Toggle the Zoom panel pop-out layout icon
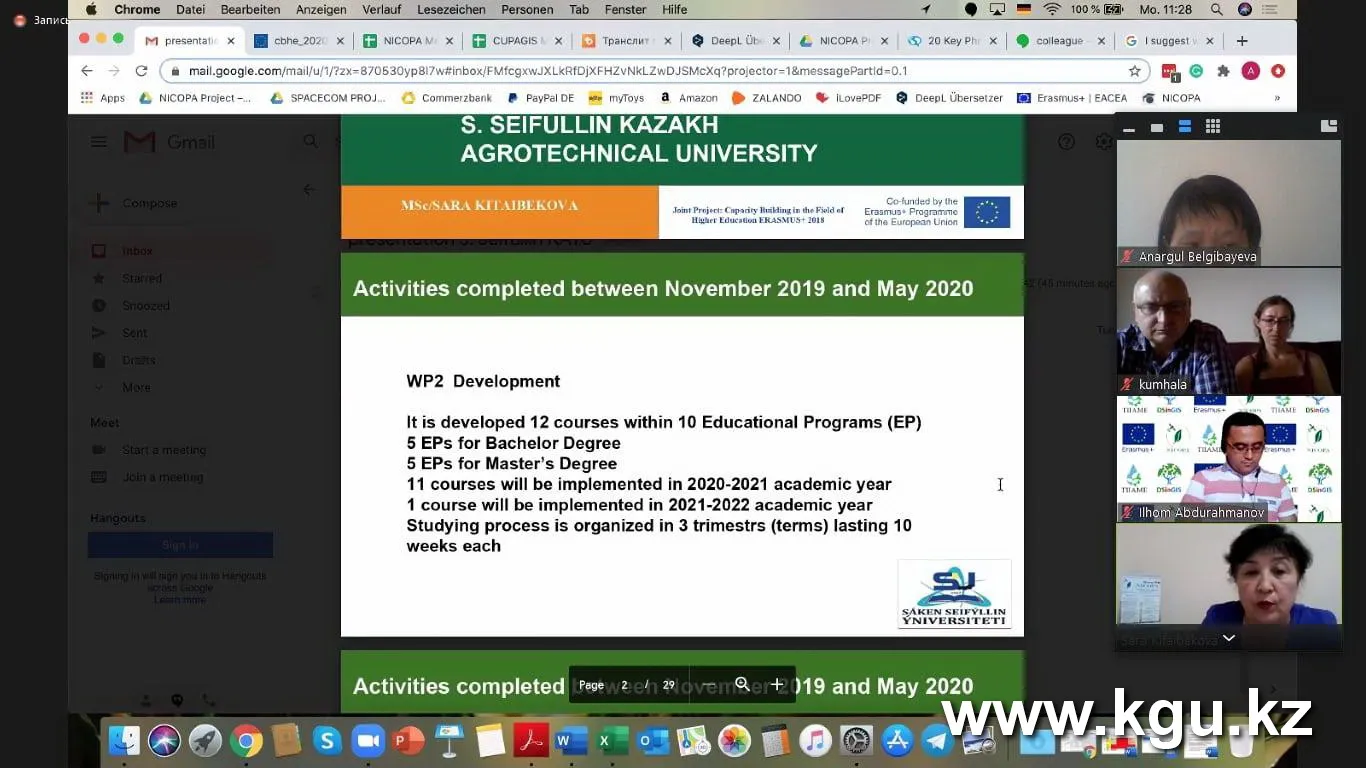The height and width of the screenshot is (768, 1366). (1328, 126)
